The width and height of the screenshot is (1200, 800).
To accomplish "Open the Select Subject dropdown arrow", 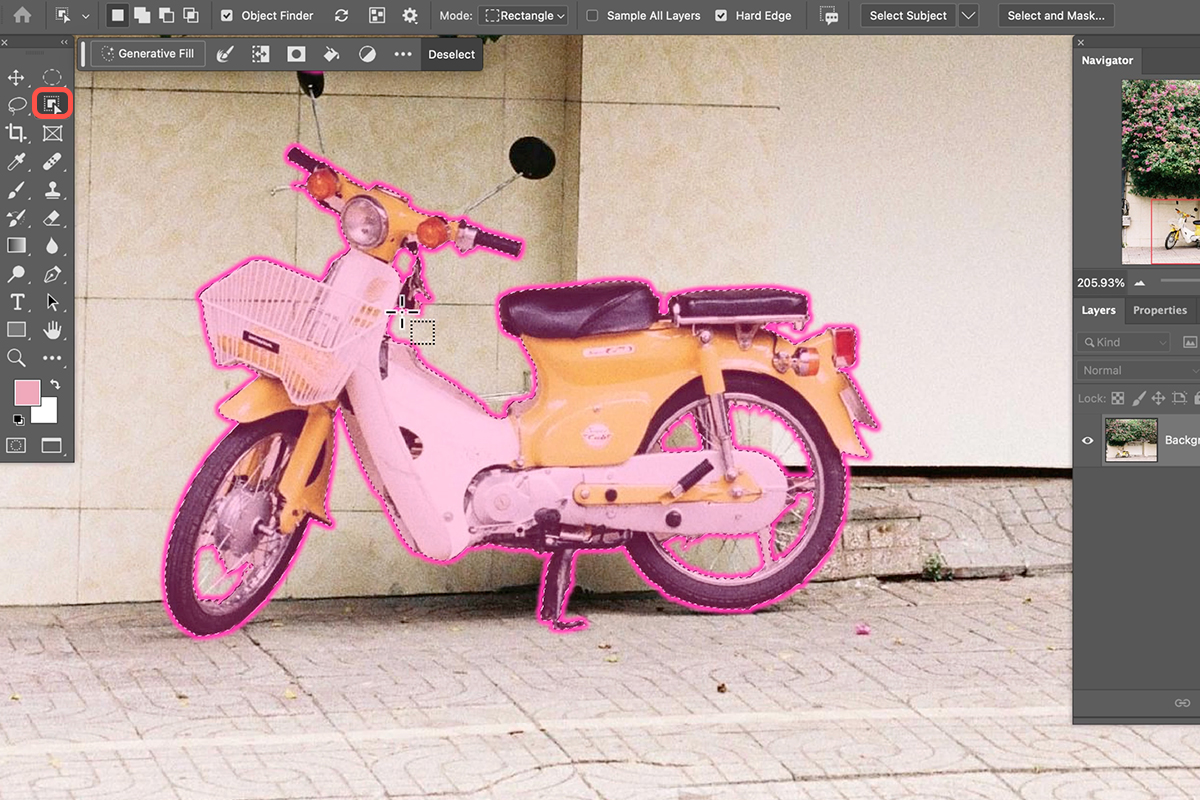I will (x=968, y=16).
